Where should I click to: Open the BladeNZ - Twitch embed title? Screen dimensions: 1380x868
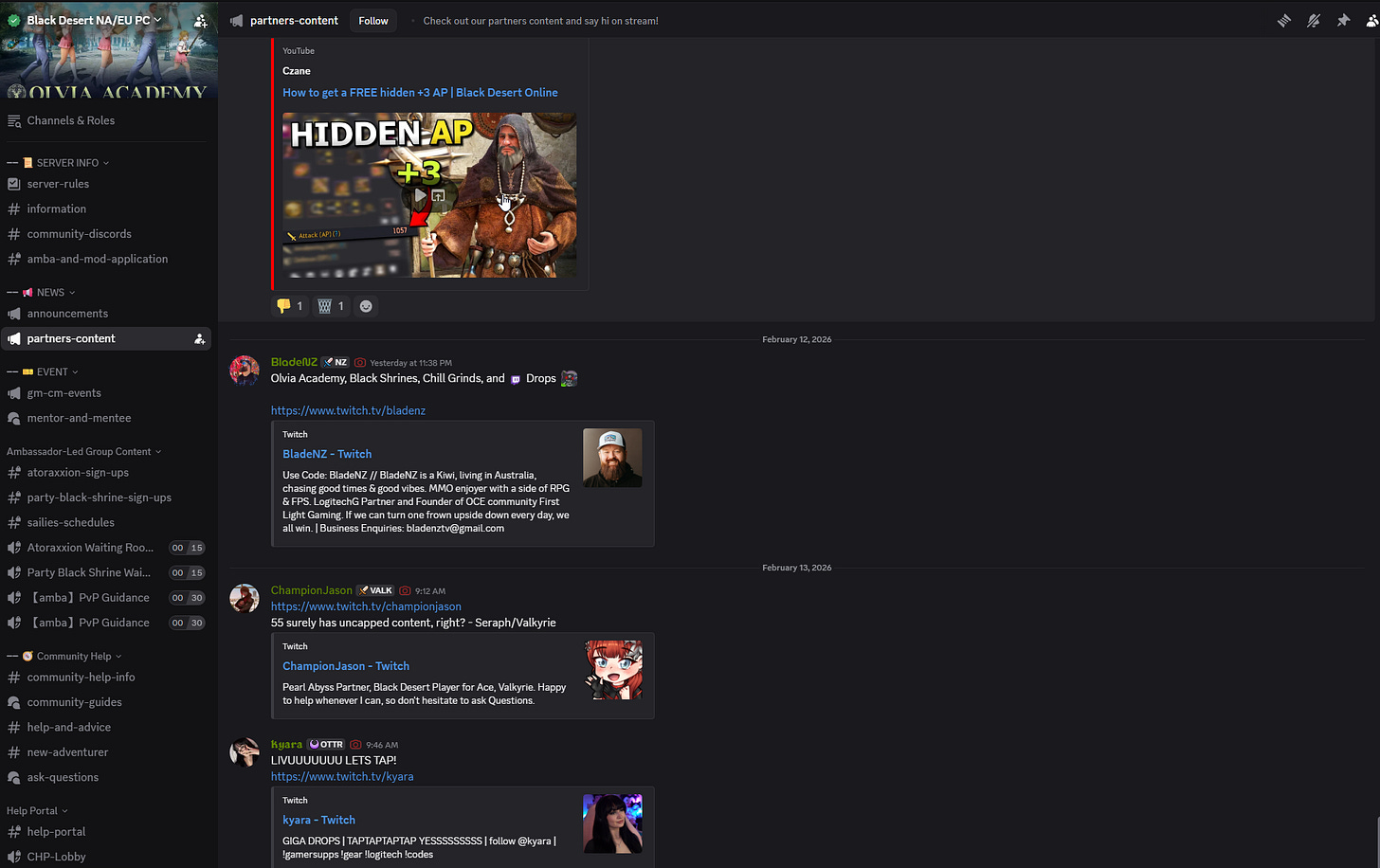point(327,454)
